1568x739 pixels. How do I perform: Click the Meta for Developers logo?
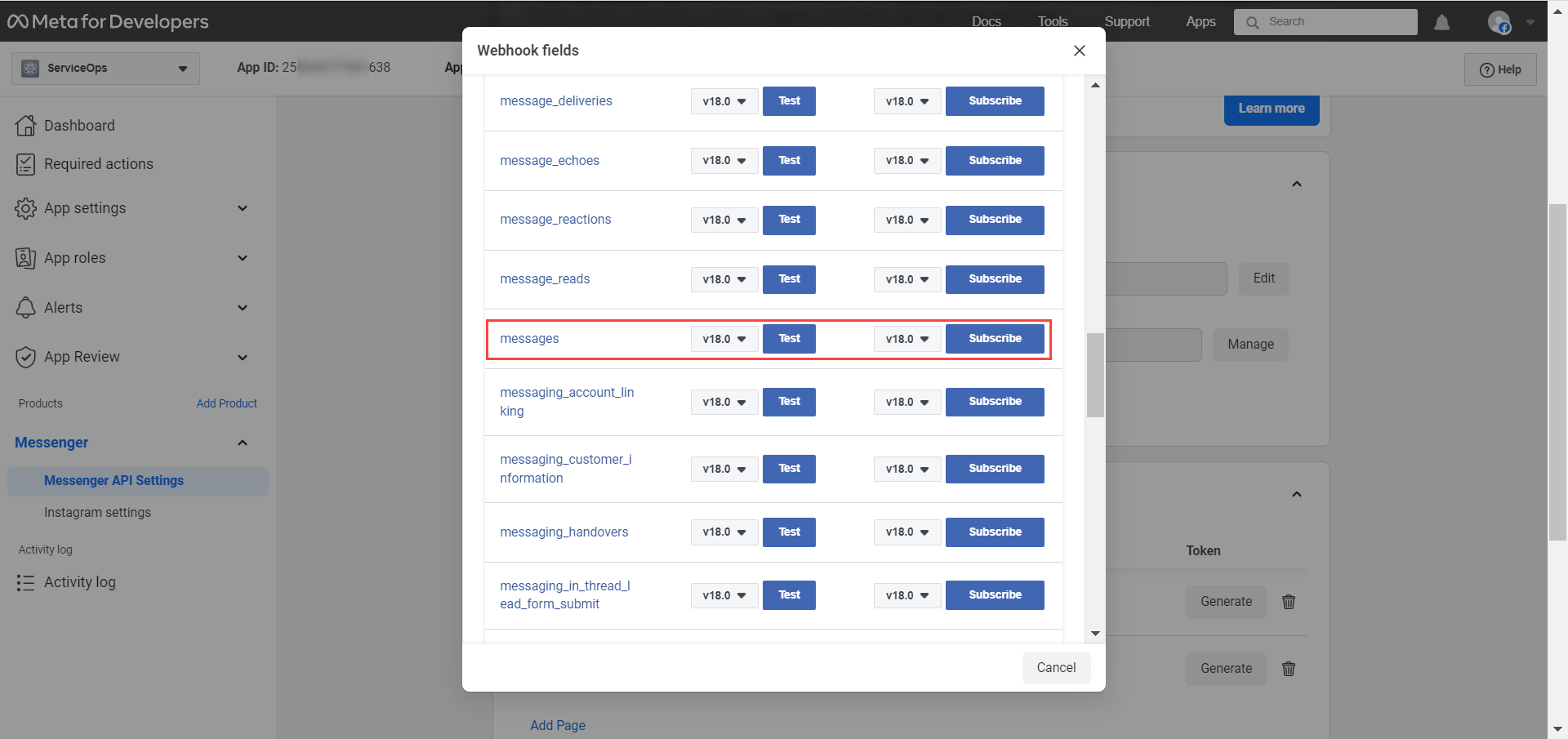pyautogui.click(x=107, y=21)
